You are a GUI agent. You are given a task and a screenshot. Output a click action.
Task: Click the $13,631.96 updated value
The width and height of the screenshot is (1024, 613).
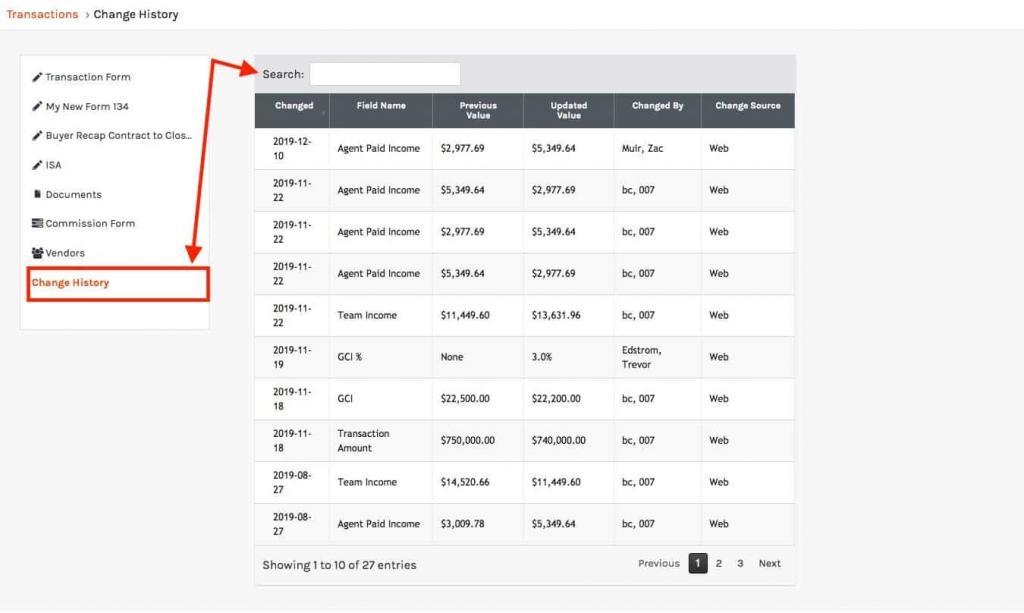click(556, 315)
